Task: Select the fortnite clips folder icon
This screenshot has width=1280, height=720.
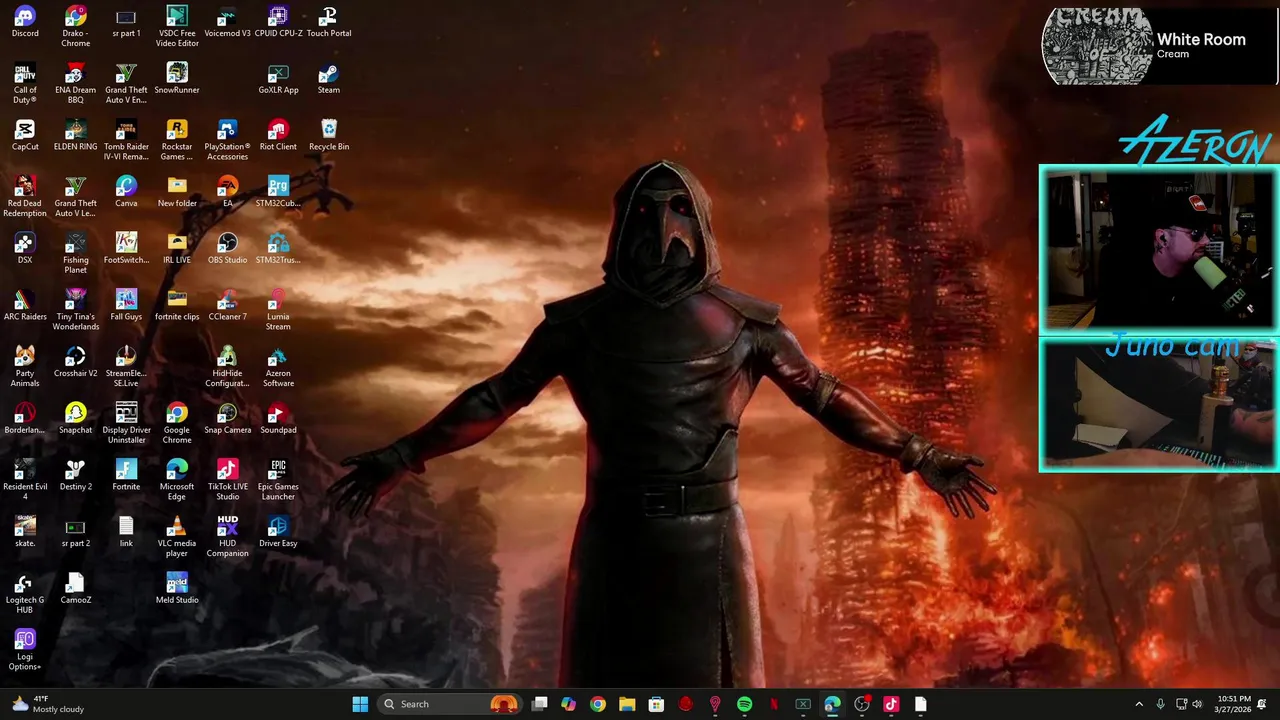Action: point(177,306)
